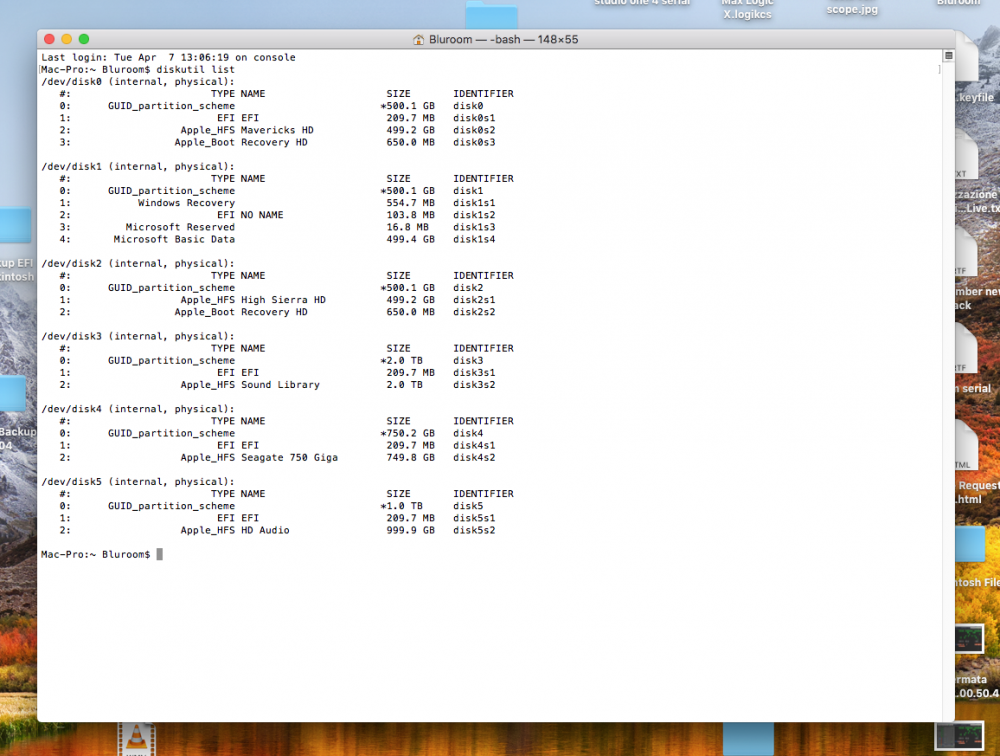Select the 'Mavericks HD' partition name
This screenshot has height=756, width=1000.
point(277,130)
